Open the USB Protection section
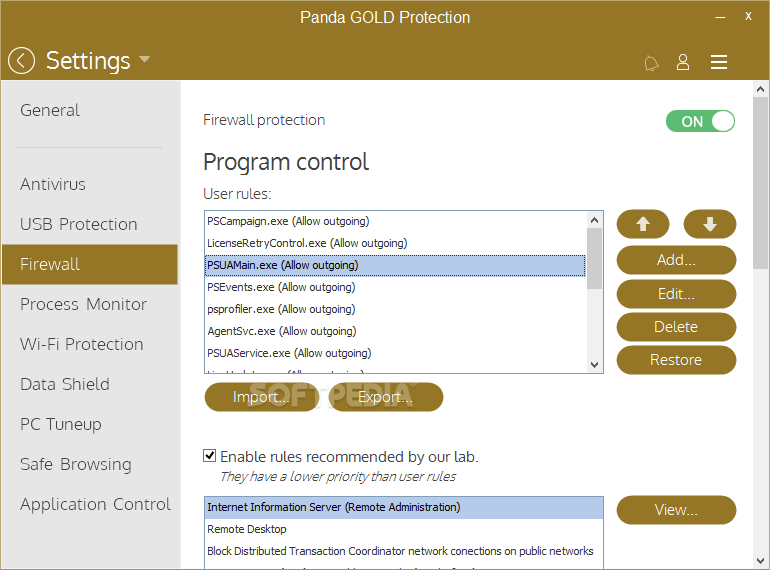Image resolution: width=770 pixels, height=570 pixels. pyautogui.click(x=79, y=224)
